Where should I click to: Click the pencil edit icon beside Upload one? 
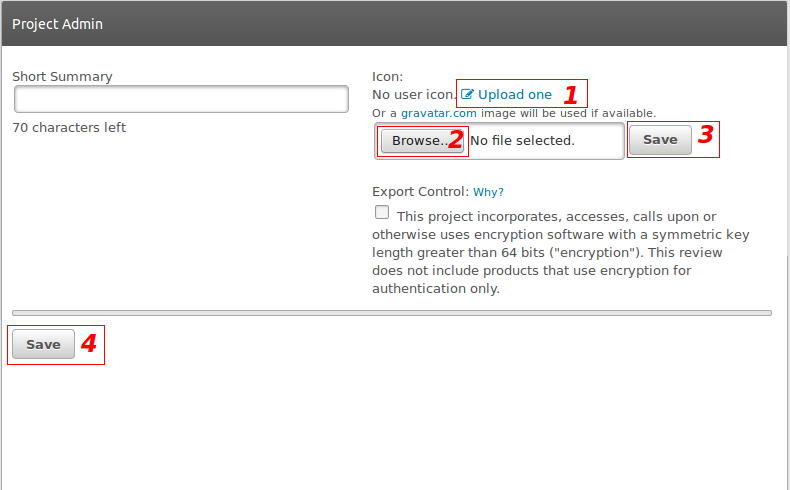[x=467, y=95]
